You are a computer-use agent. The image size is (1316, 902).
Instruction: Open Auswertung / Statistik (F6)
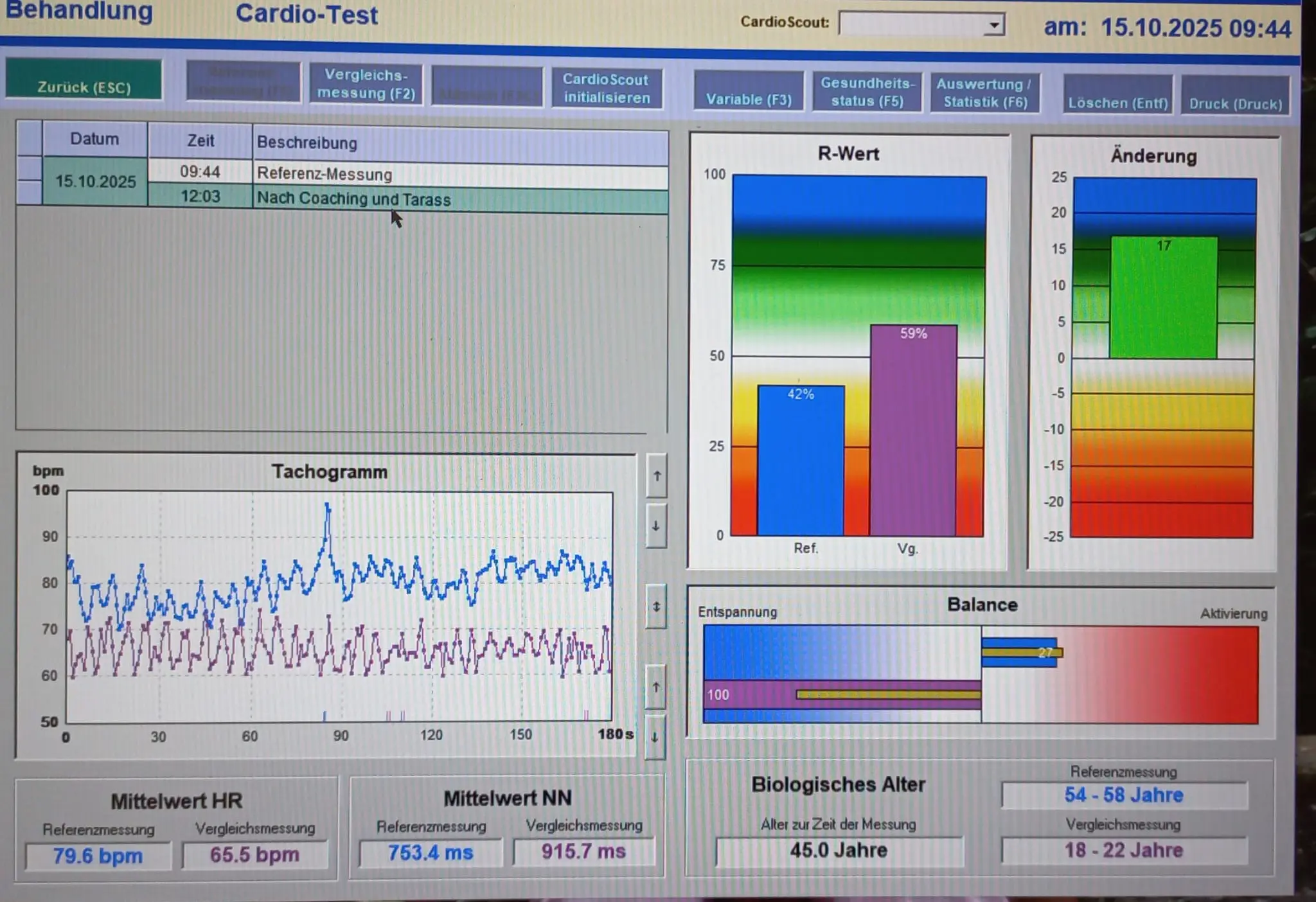[984, 93]
